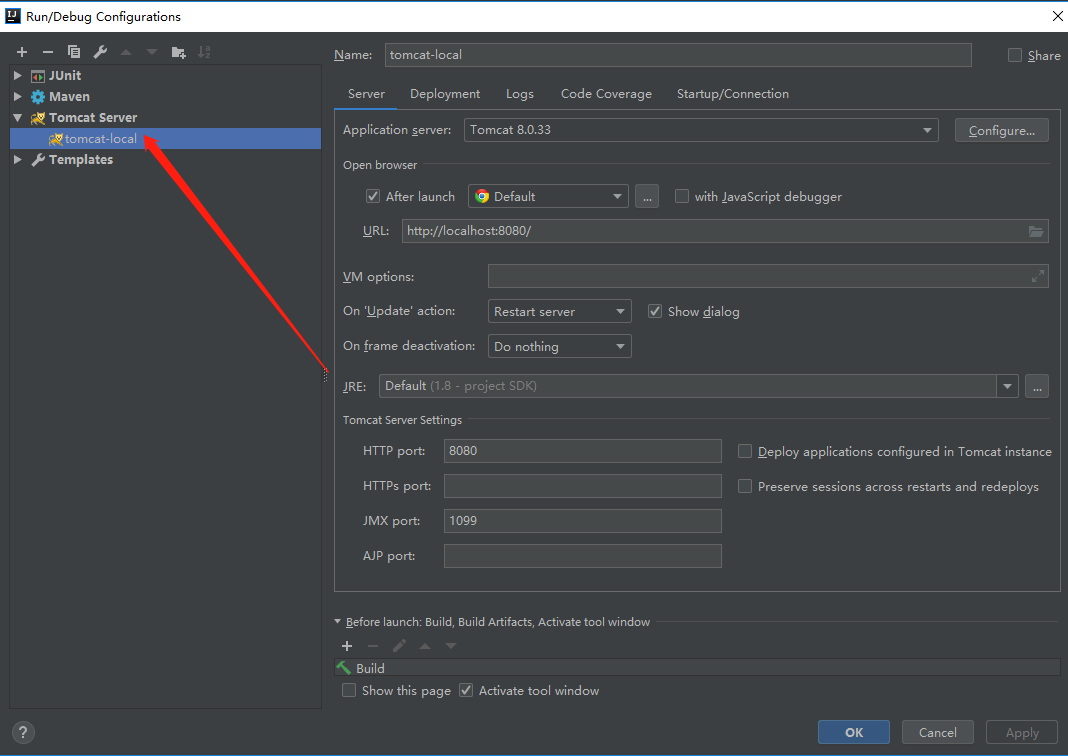Image resolution: width=1068 pixels, height=756 pixels.
Task: Switch to the Code Coverage tab
Action: 606,94
